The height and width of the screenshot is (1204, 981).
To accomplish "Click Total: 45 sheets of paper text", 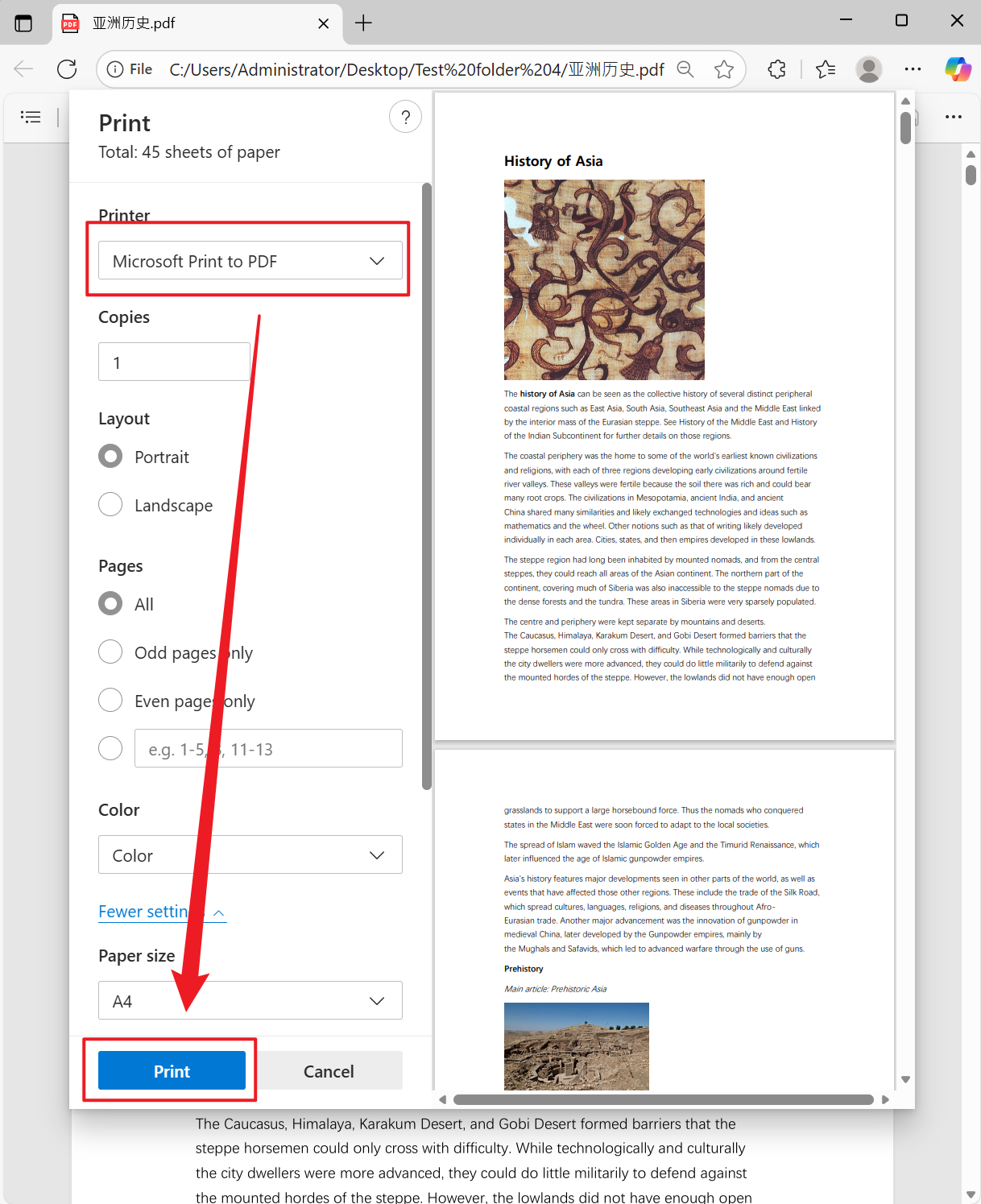I will point(189,152).
